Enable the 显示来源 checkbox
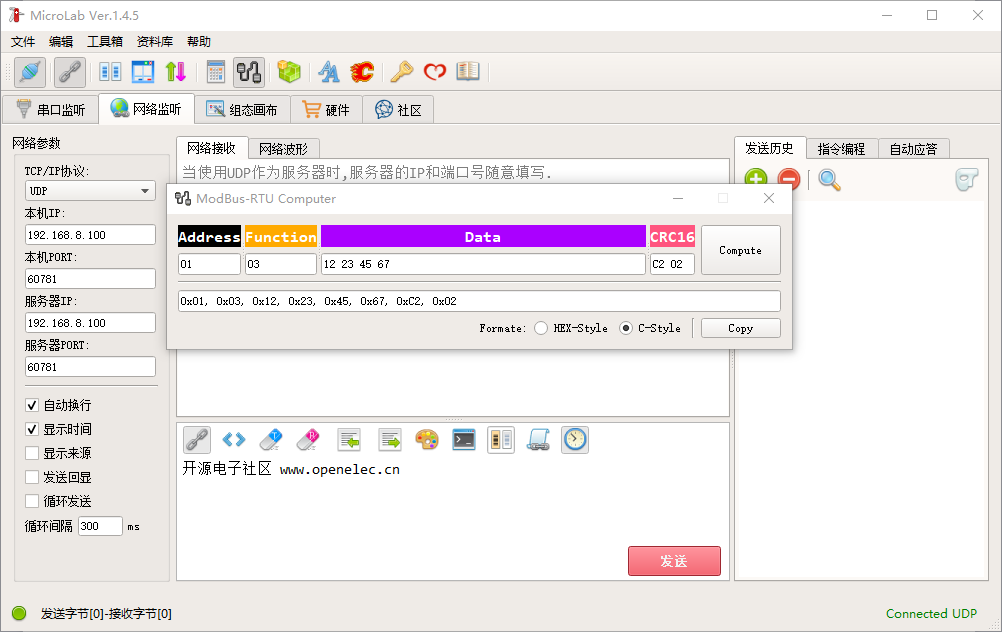Screen dimensions: 1002x632 32,453
